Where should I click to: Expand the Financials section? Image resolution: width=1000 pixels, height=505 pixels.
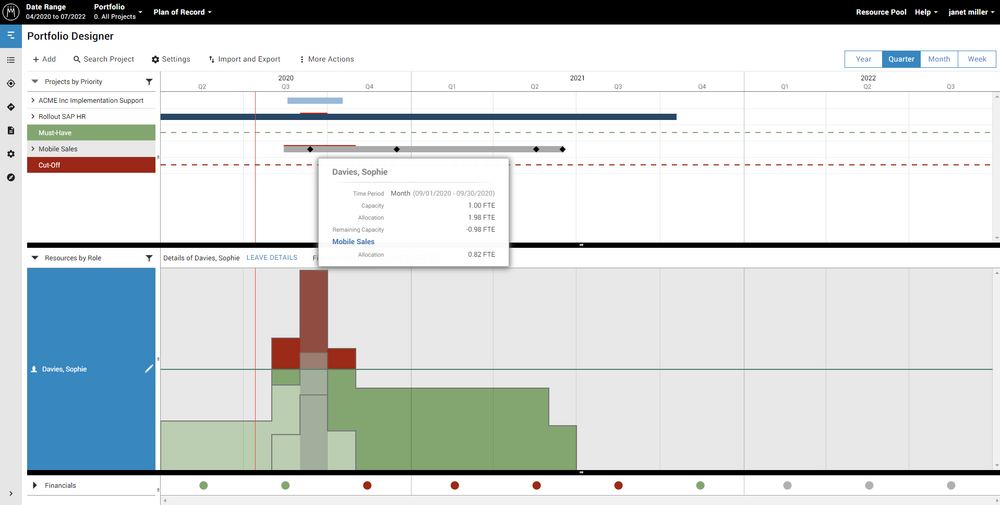click(34, 486)
